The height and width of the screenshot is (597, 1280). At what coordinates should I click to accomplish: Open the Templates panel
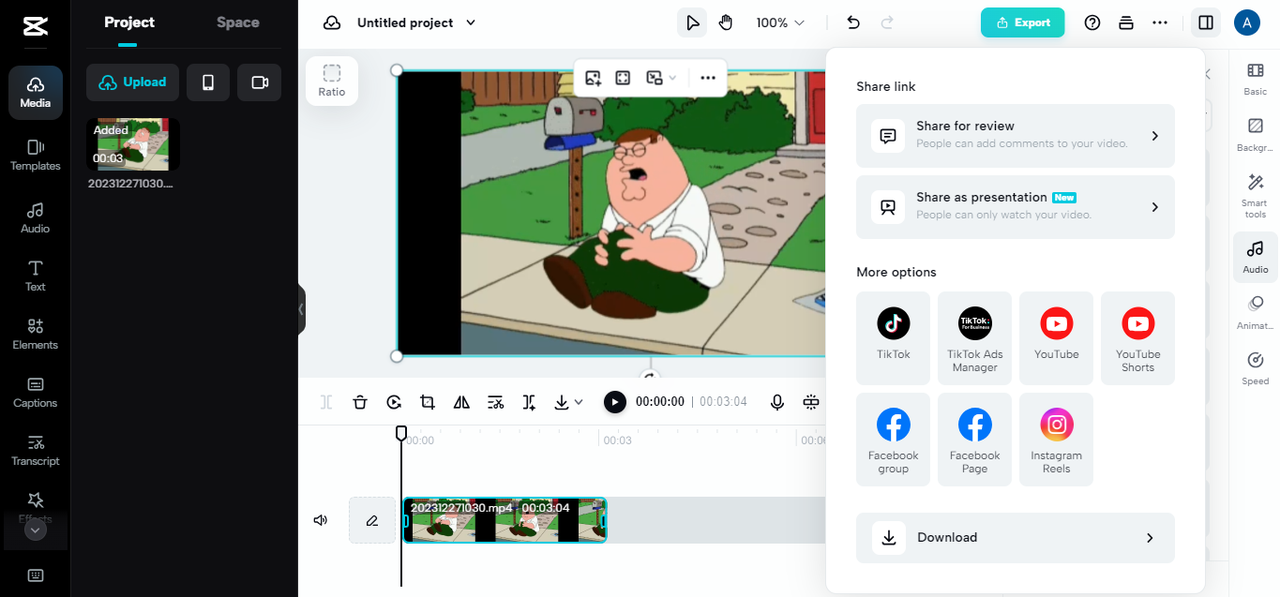tap(35, 155)
